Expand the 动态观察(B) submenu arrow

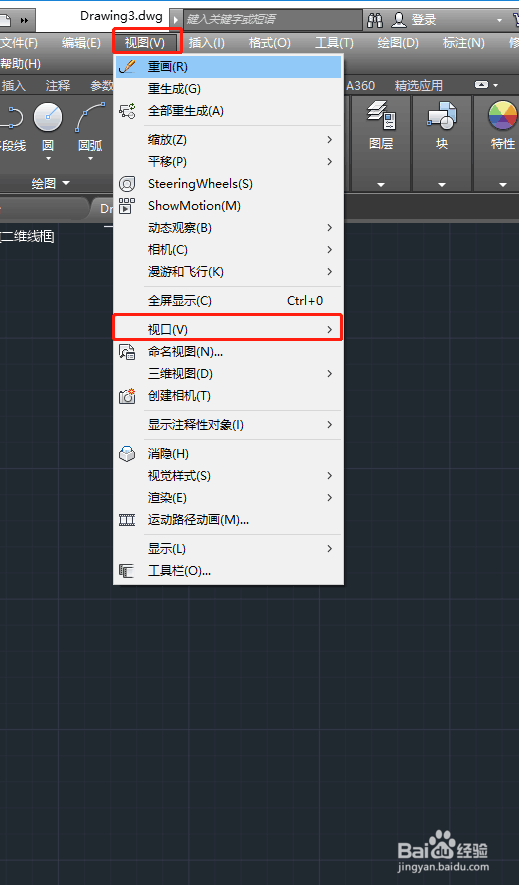[330, 228]
